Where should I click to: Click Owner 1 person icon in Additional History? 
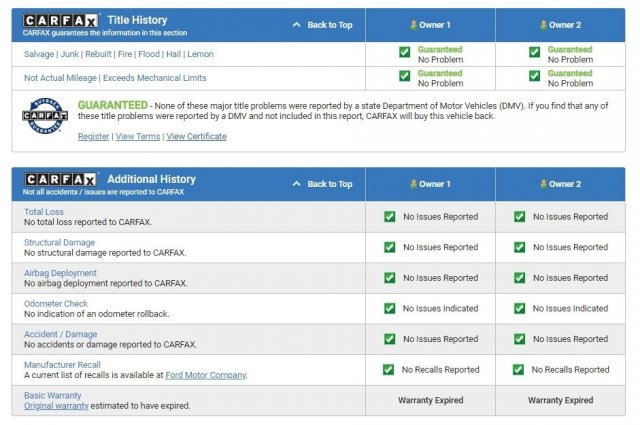click(414, 184)
